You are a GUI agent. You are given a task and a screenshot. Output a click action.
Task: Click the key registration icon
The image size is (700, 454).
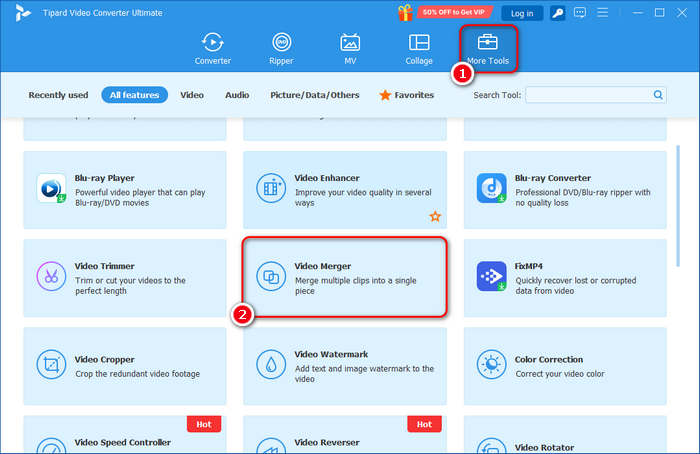558,13
